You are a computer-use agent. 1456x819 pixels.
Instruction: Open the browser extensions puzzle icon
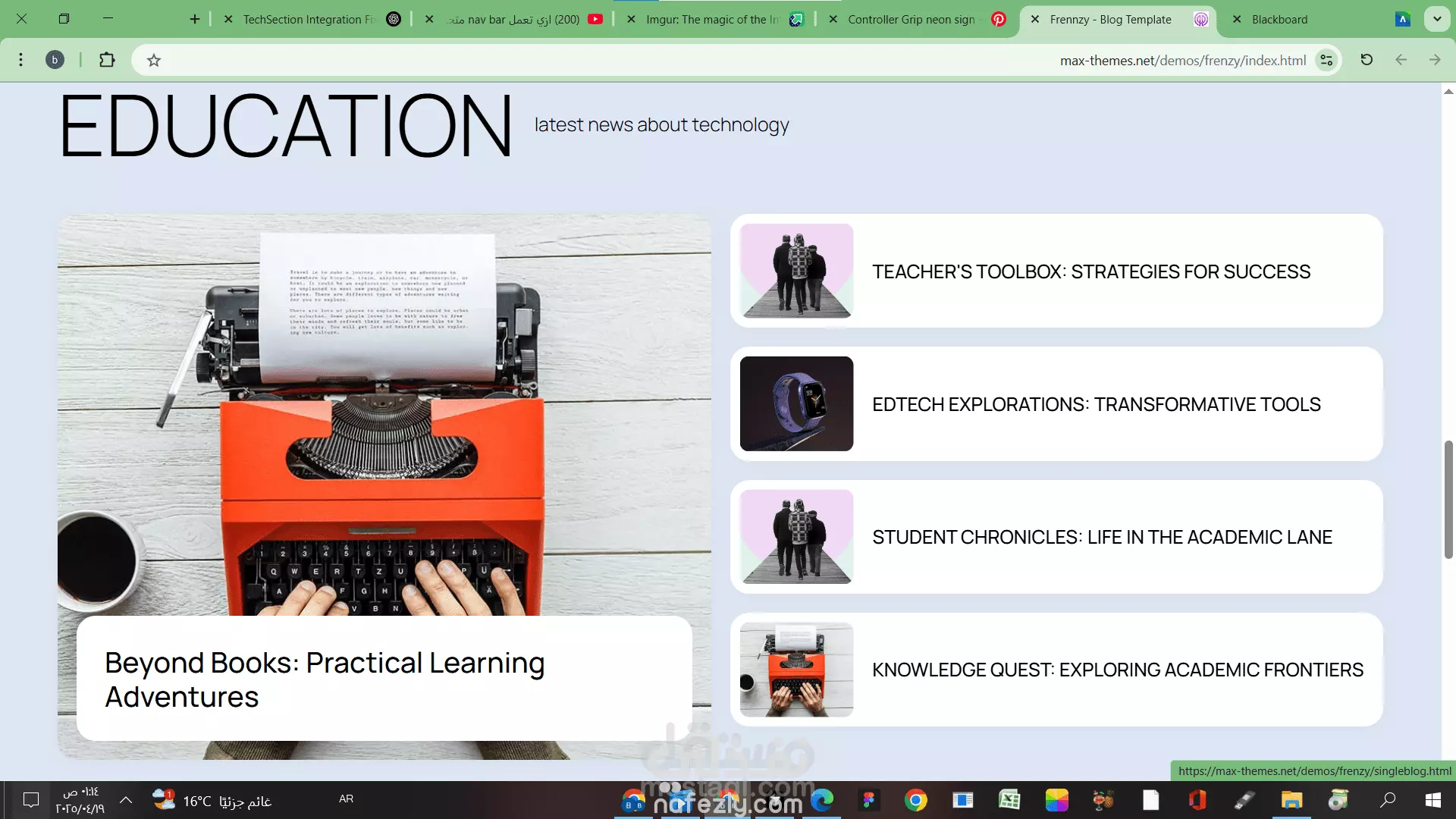tap(107, 60)
